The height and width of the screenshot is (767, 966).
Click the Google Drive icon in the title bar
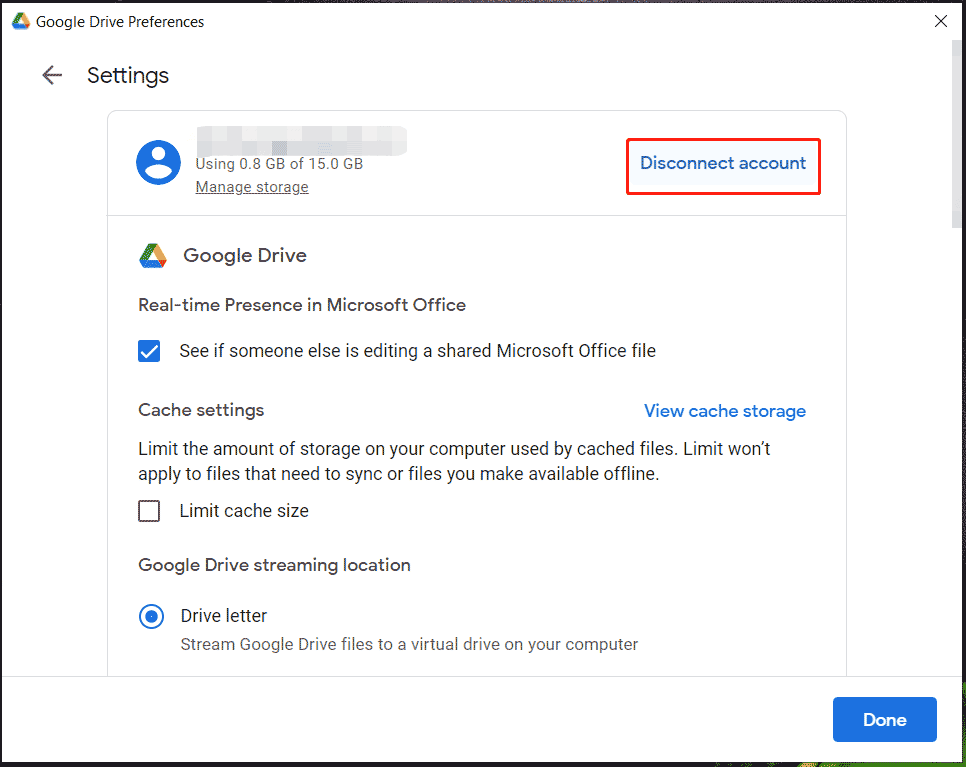point(20,21)
